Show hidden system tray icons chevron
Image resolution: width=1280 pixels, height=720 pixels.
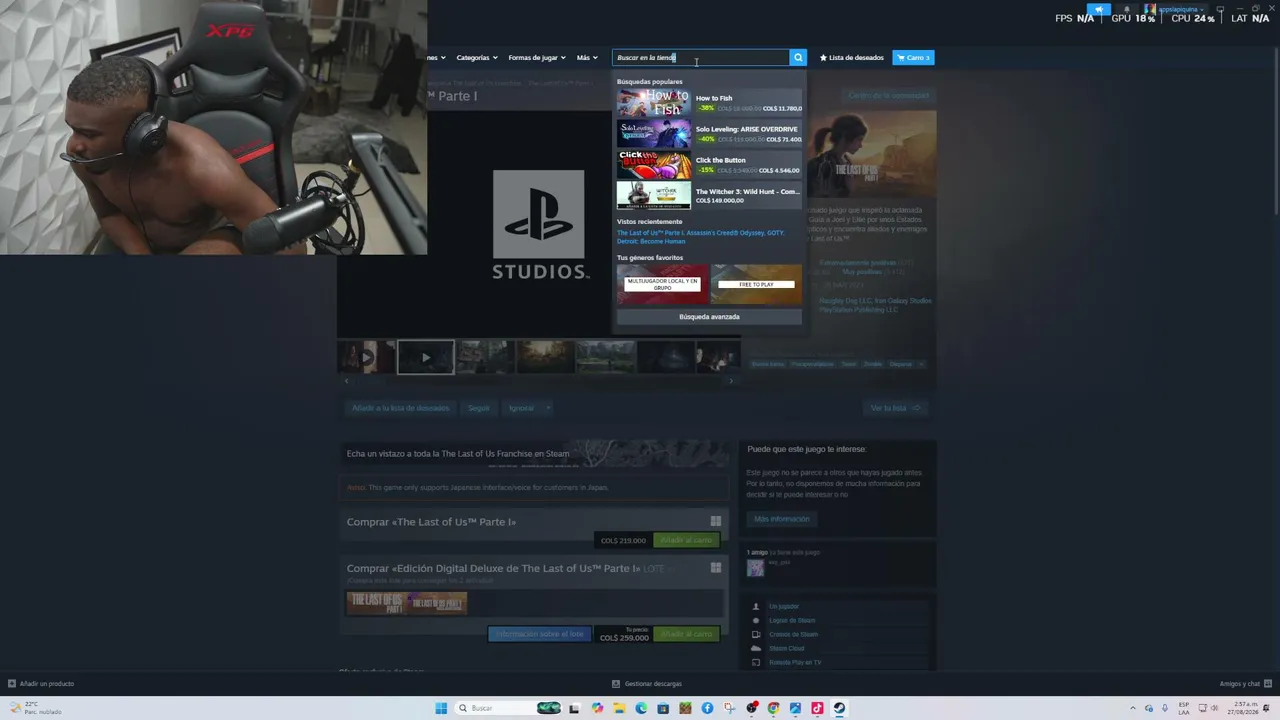pos(1132,708)
